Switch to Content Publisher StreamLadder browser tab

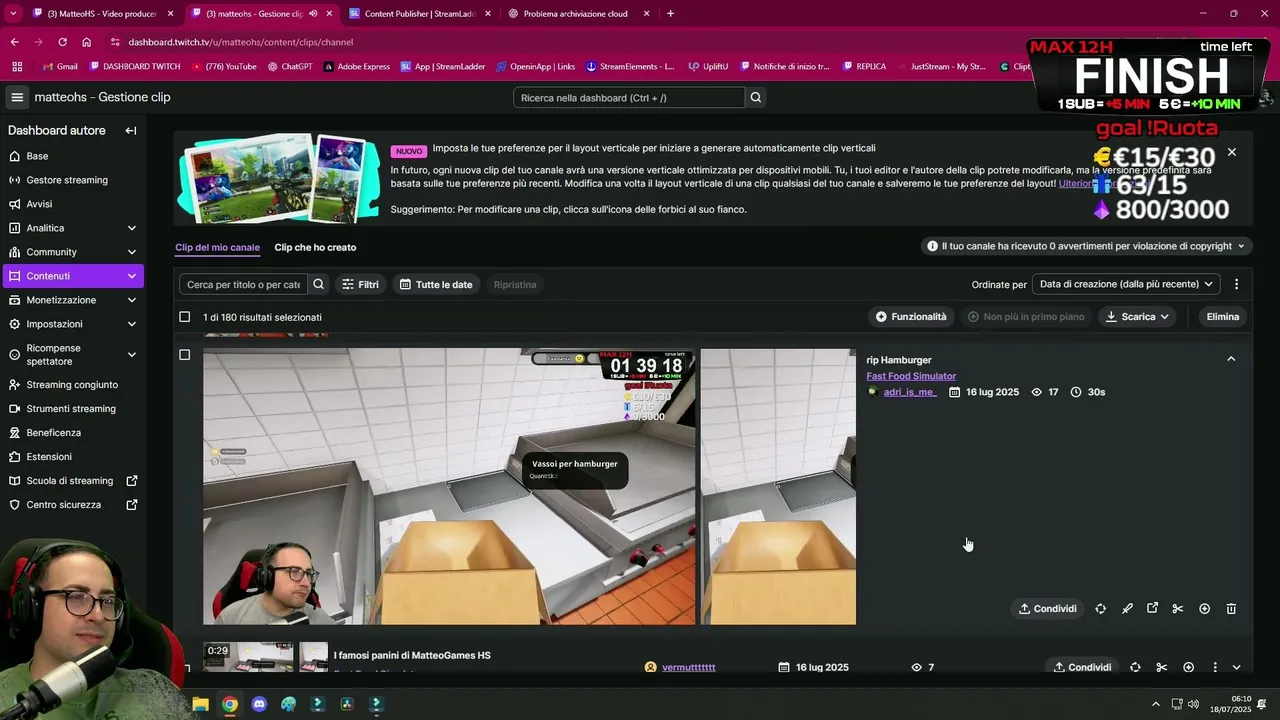(419, 14)
